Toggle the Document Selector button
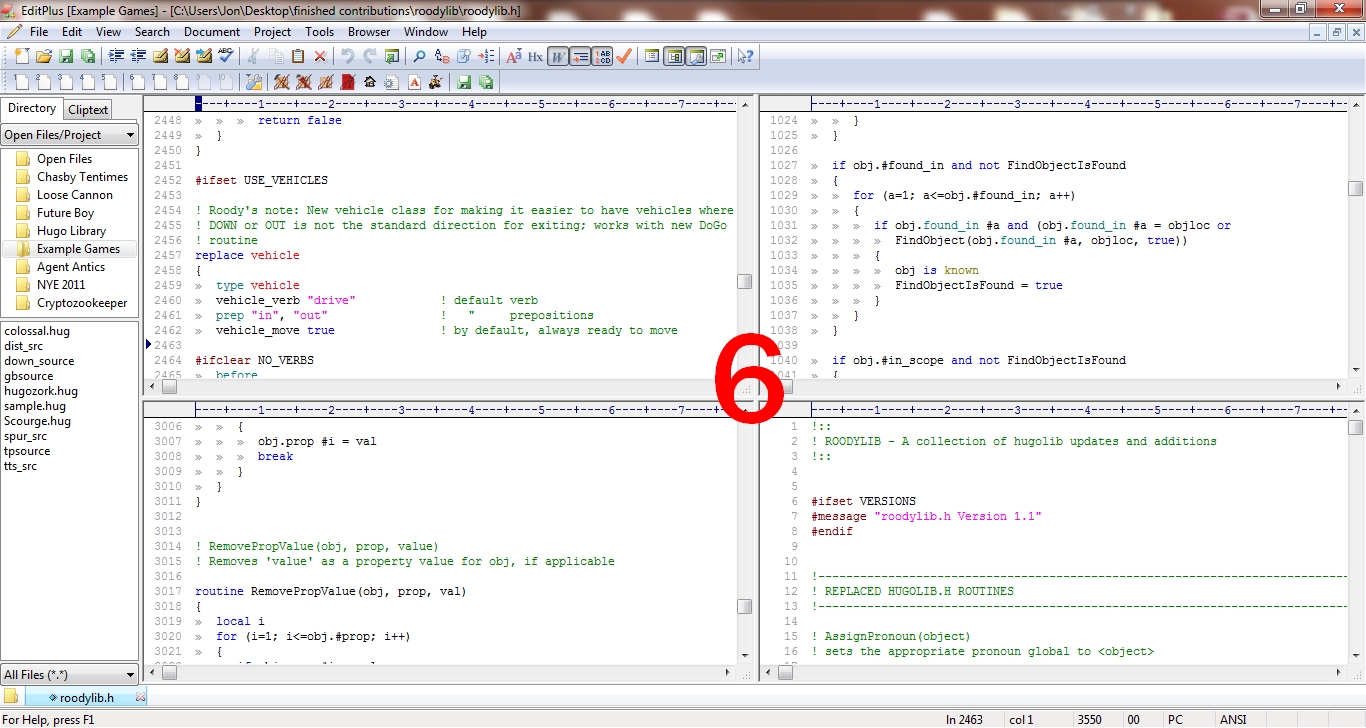This screenshot has height=728, width=1366. pyautogui.click(x=652, y=56)
